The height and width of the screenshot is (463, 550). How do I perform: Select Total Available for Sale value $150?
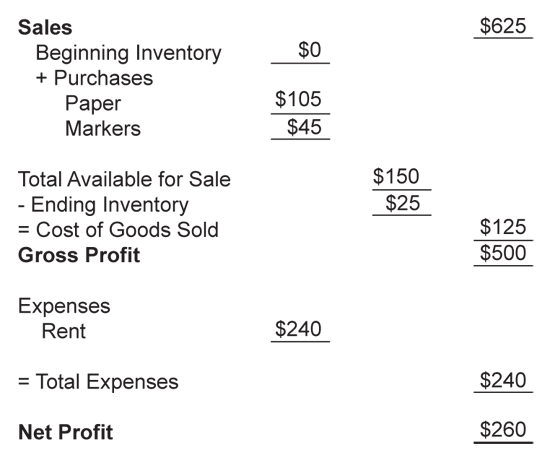(x=396, y=176)
